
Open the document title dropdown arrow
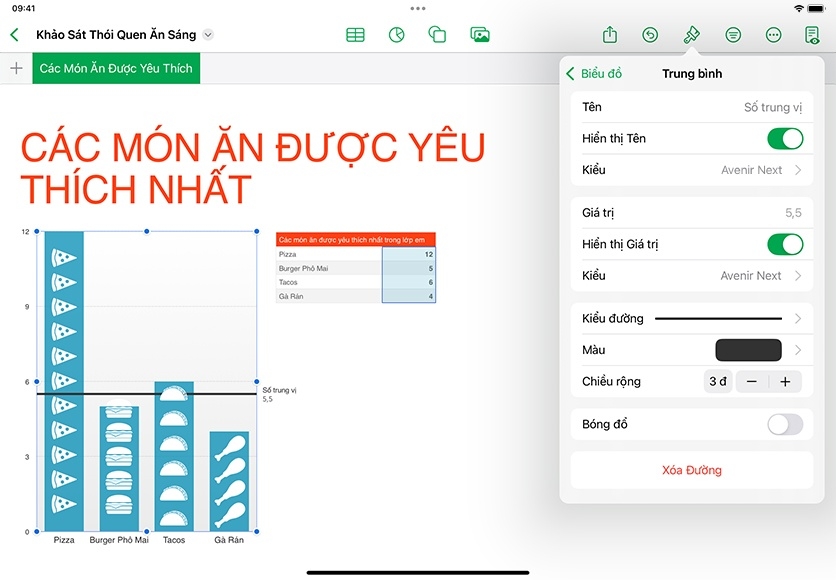tap(208, 35)
